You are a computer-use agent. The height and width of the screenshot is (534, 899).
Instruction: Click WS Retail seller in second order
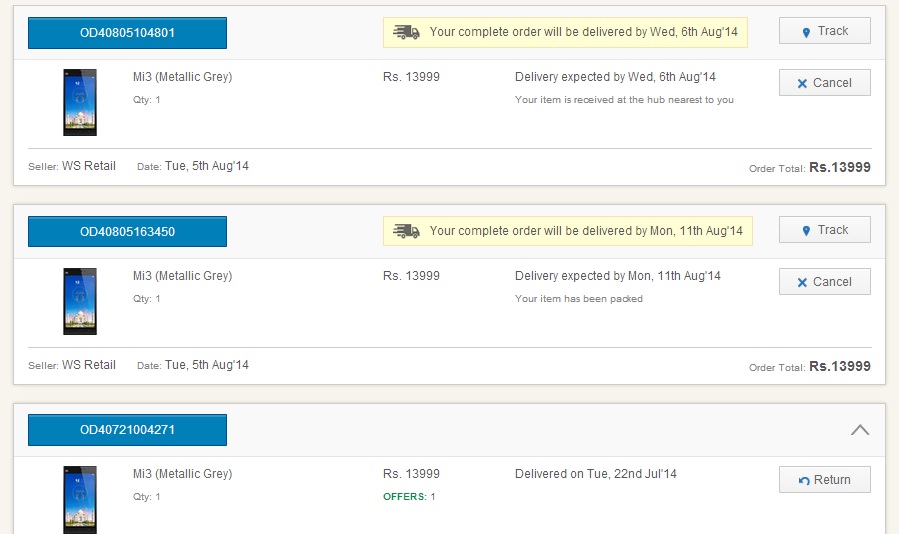tap(89, 365)
